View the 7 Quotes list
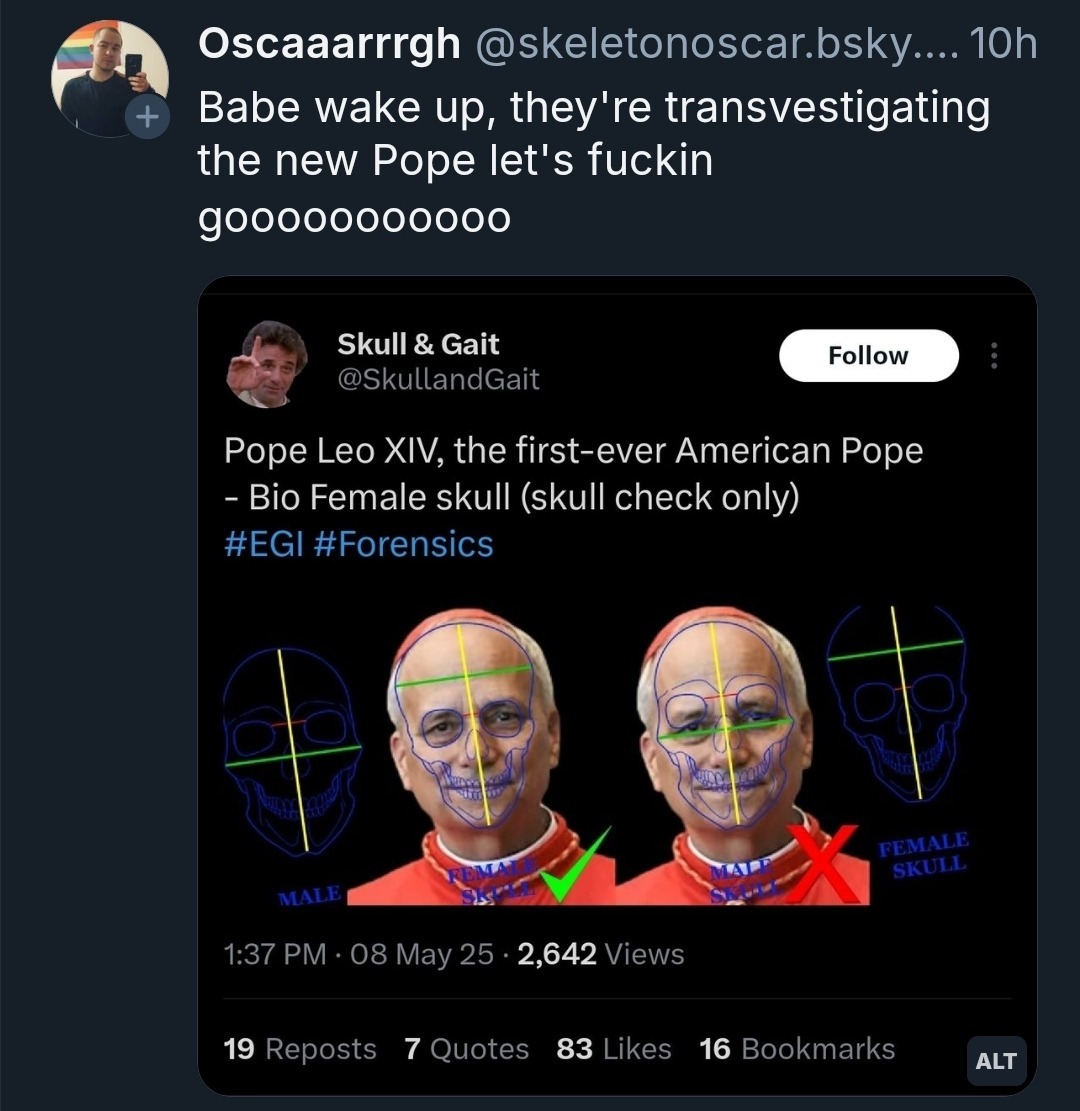The width and height of the screenshot is (1080, 1111). click(x=466, y=1049)
